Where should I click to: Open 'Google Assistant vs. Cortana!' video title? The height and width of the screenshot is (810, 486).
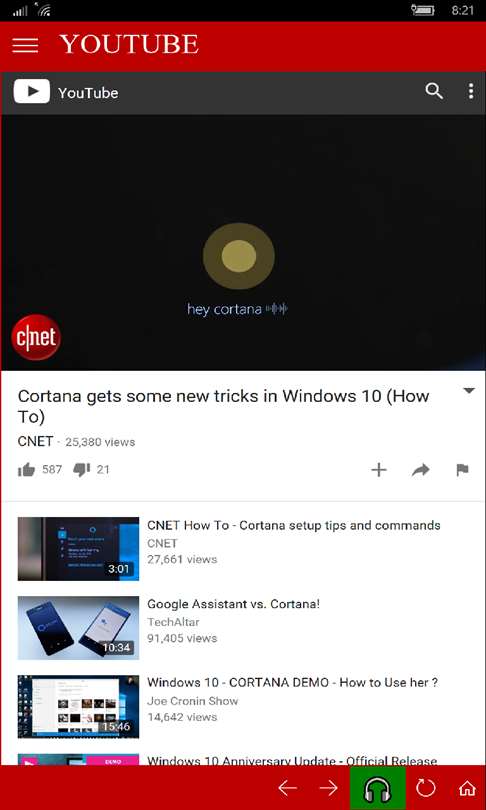point(233,604)
